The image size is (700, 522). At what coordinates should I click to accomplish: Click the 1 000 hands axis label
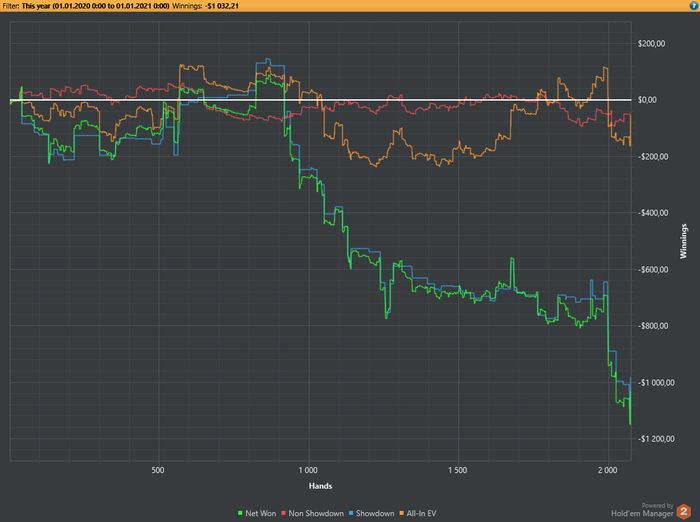click(308, 470)
